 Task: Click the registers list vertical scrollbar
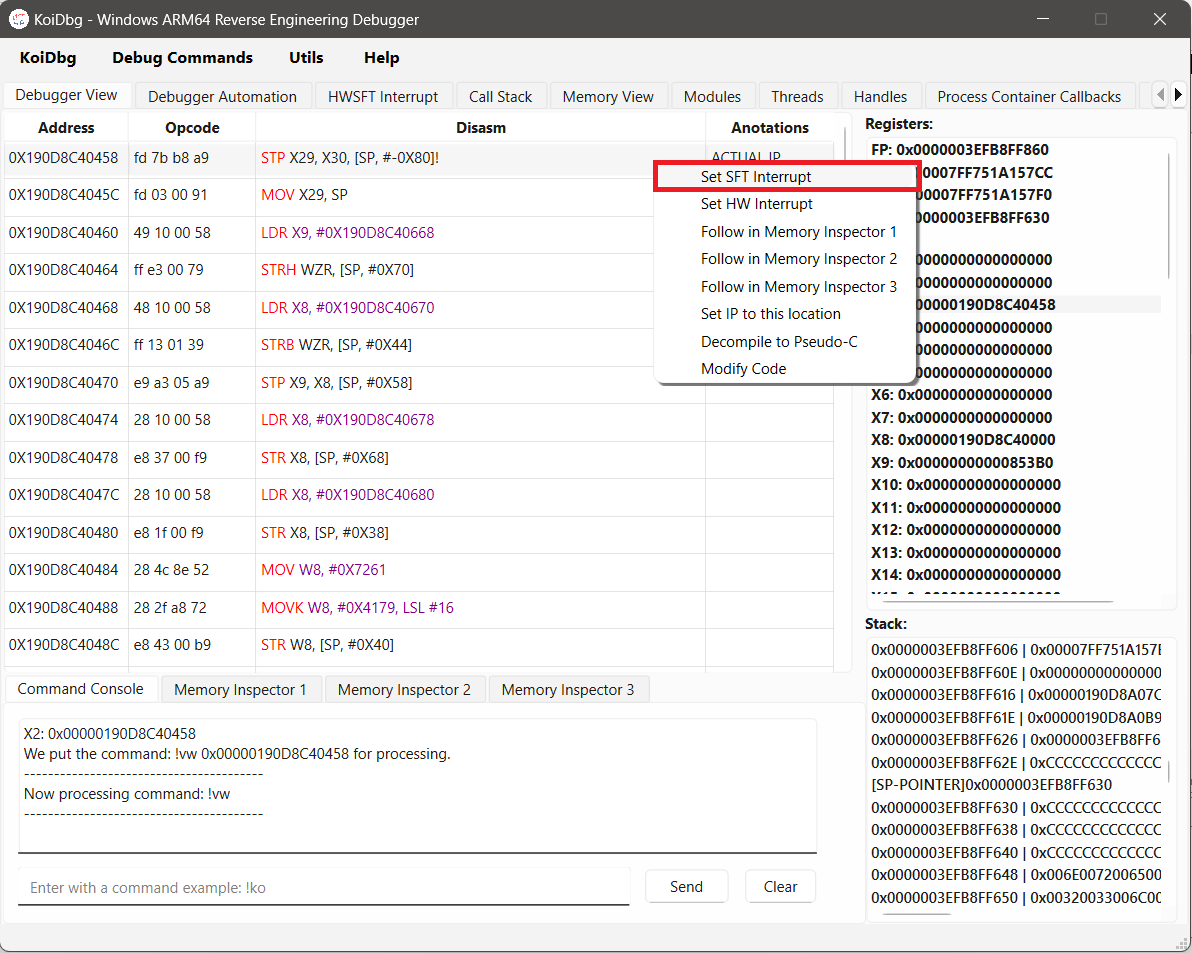pos(1169,217)
